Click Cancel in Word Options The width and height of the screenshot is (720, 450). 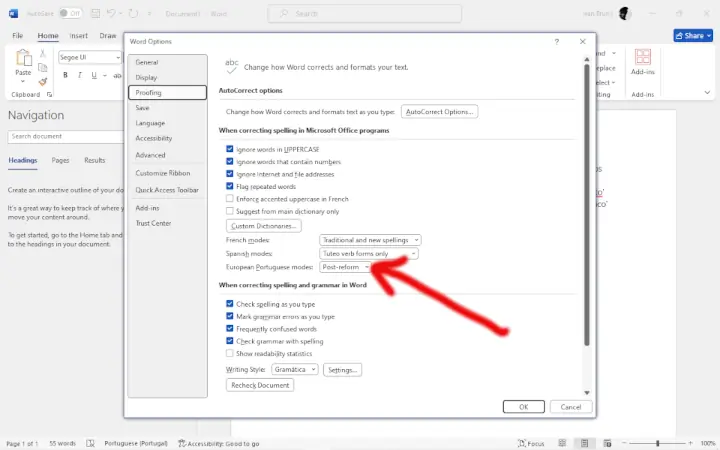point(571,407)
